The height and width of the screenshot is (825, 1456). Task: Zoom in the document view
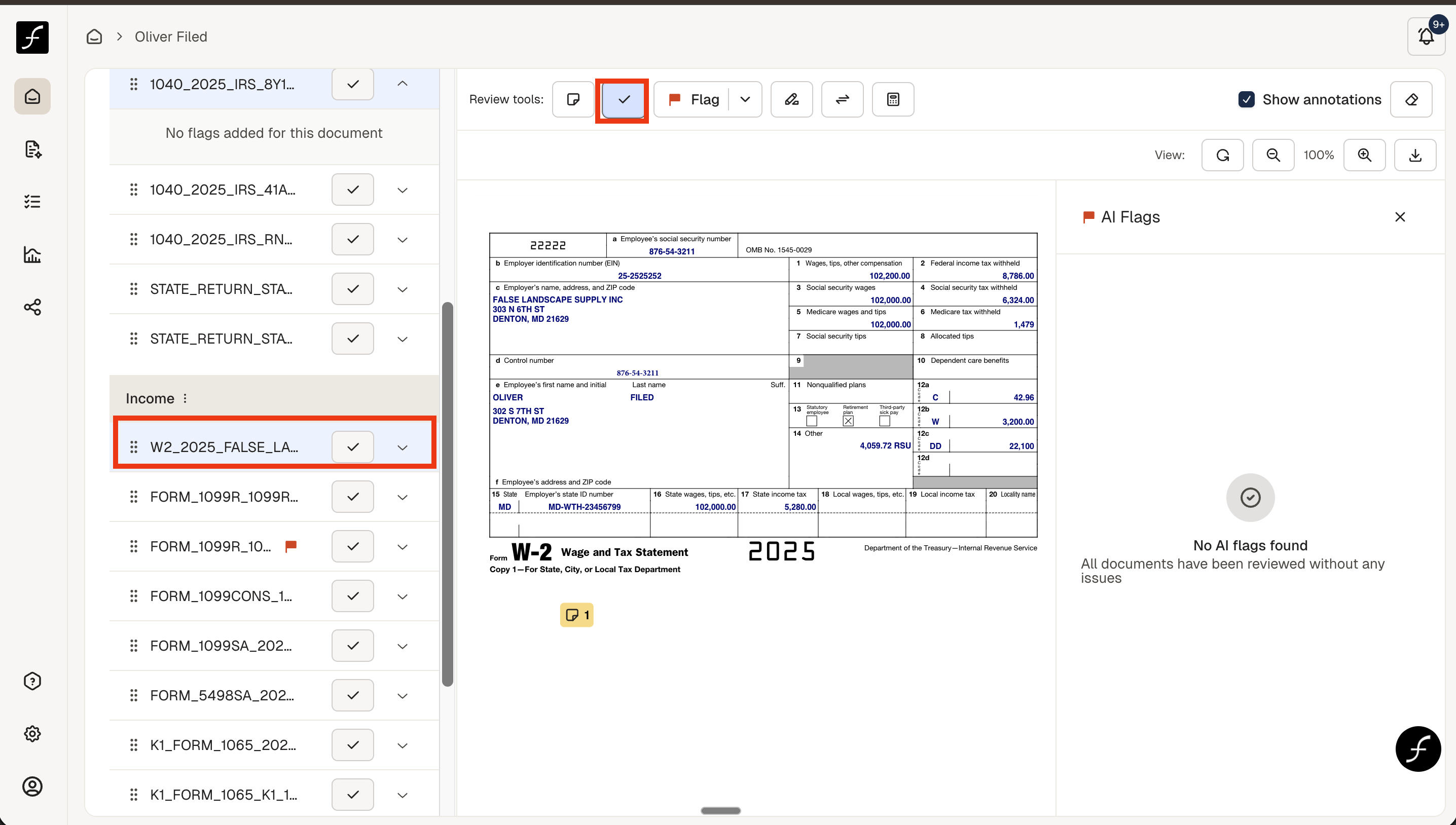(x=1365, y=155)
